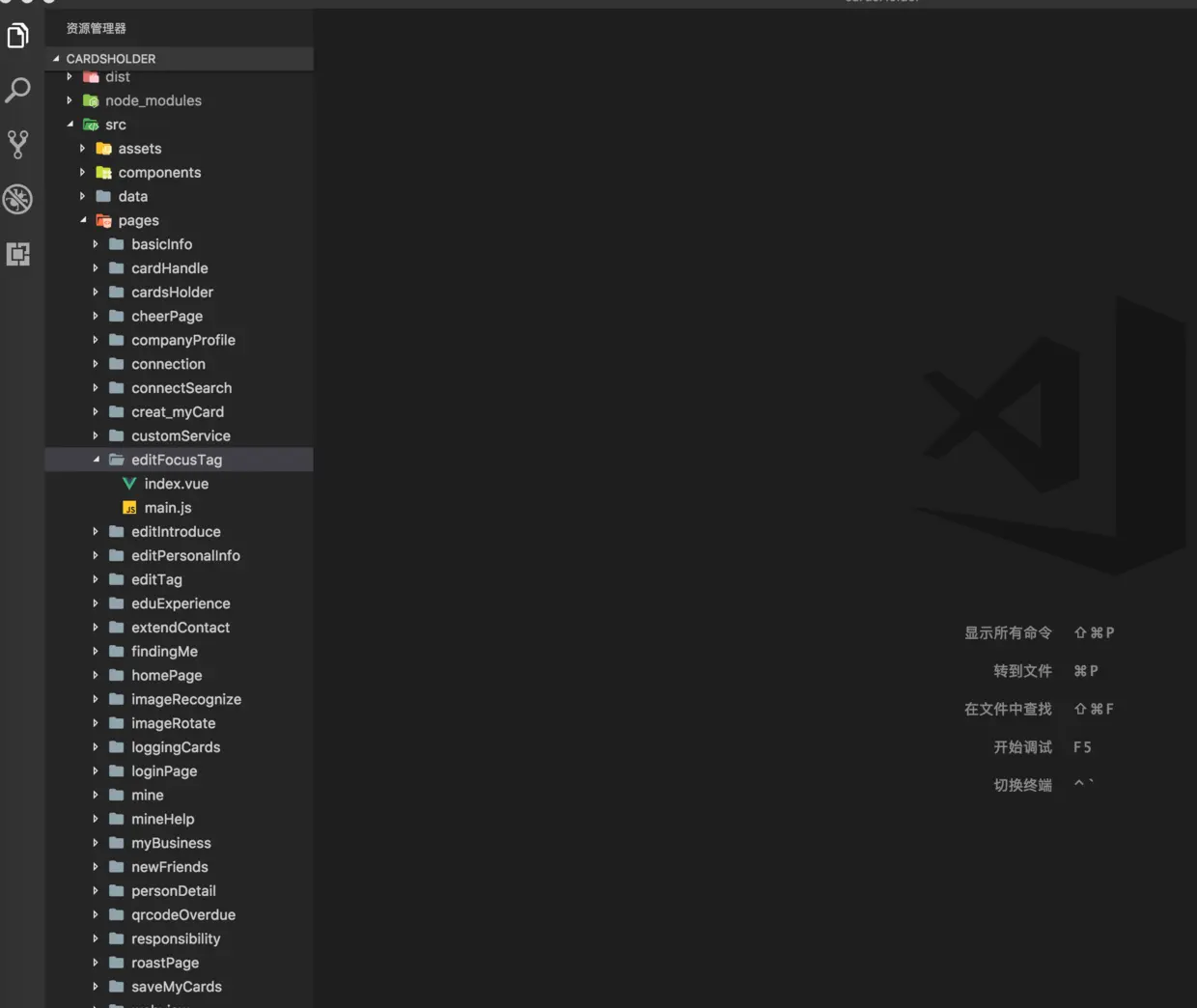The image size is (1197, 1008).
Task: Select the editPersonalInfo folder
Action: click(180, 555)
